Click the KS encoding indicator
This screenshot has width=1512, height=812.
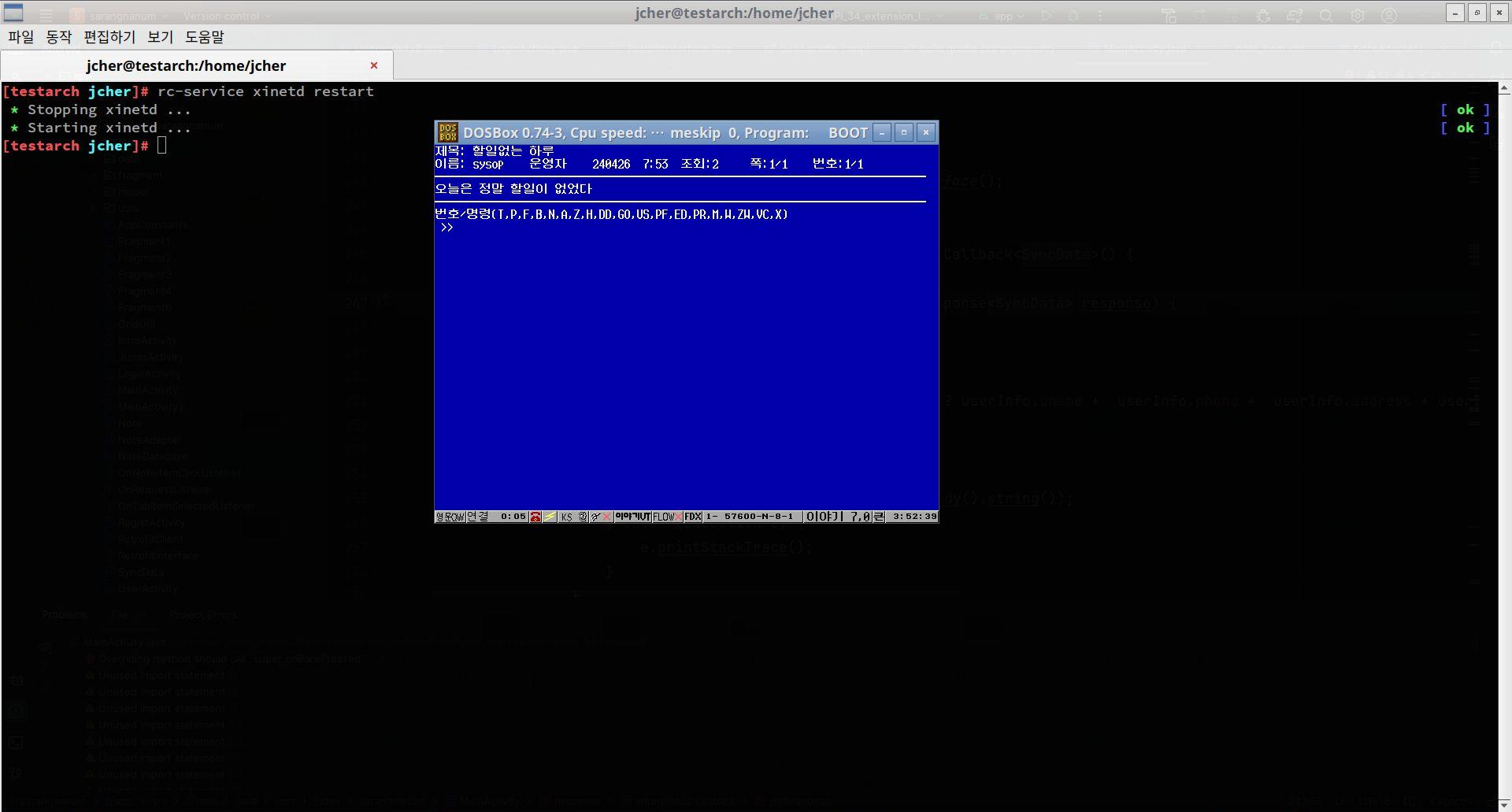click(x=566, y=517)
